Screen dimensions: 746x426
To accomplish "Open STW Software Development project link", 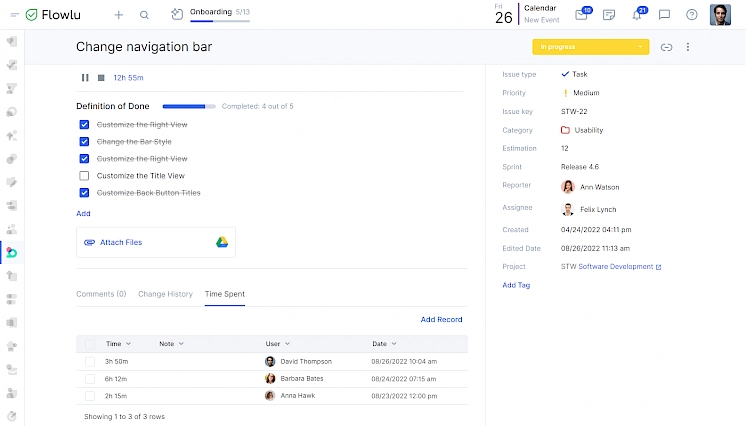I will tap(610, 267).
